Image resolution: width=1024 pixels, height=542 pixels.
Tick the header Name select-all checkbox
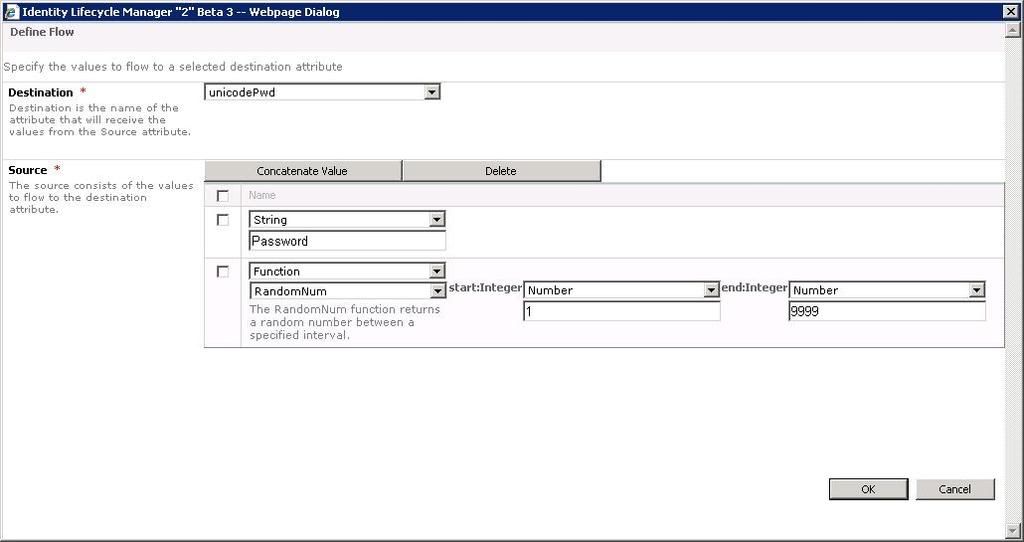(x=223, y=195)
